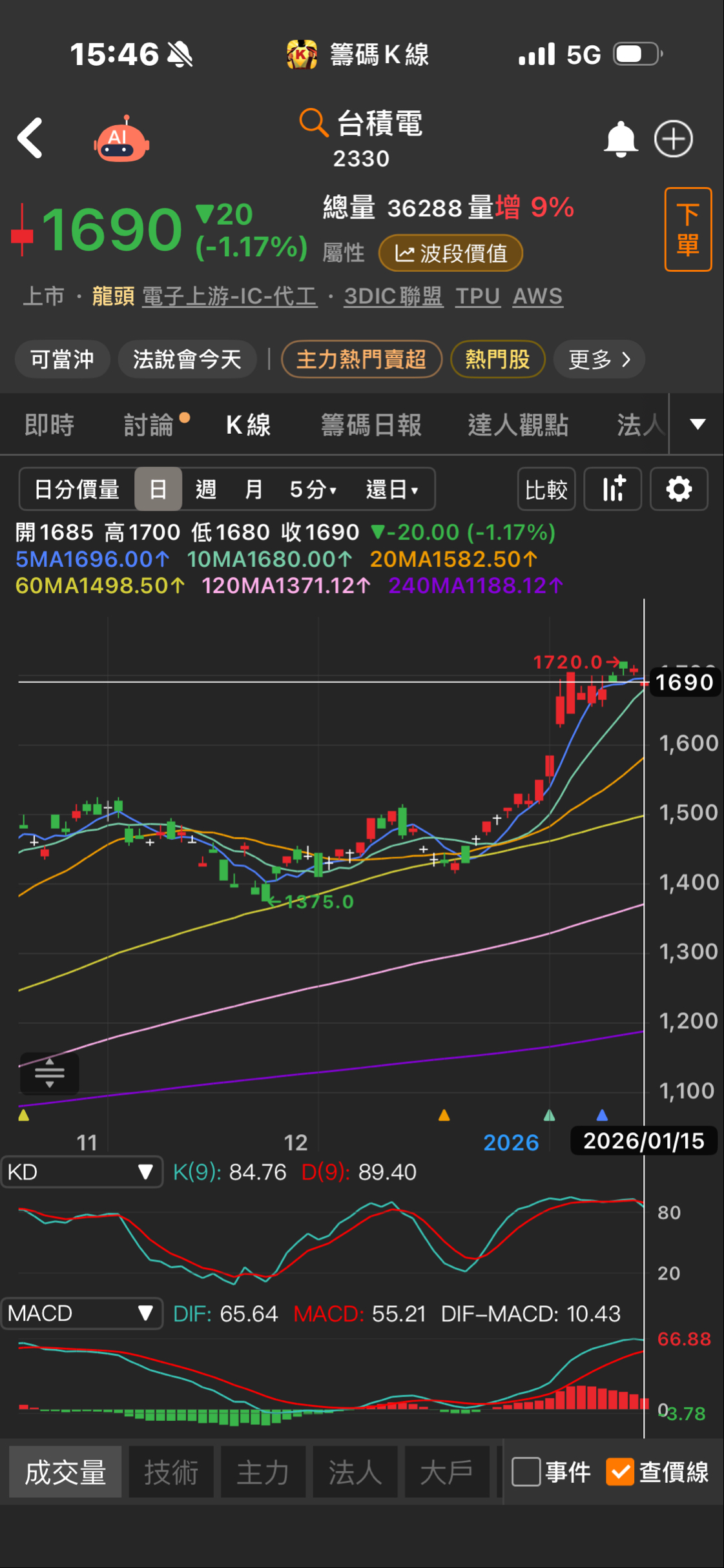This screenshot has height=1568, width=724.
Task: Tap the 法說會今天 tag
Action: (x=187, y=359)
